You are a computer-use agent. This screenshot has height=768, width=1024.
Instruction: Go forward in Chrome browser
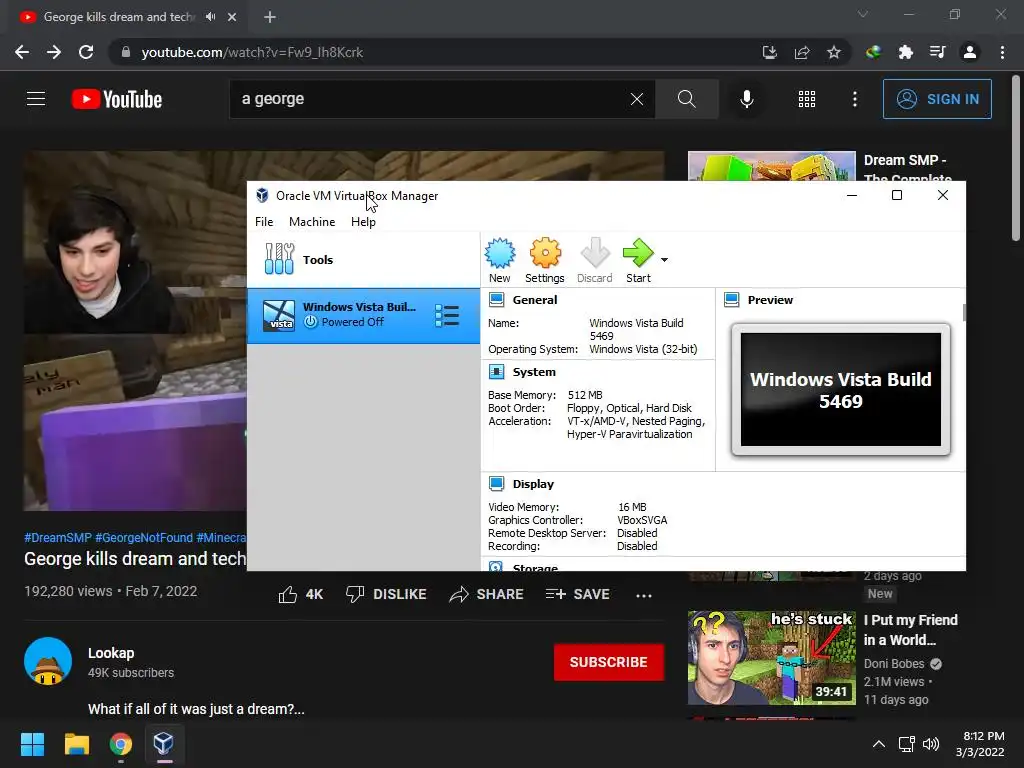tap(54, 52)
